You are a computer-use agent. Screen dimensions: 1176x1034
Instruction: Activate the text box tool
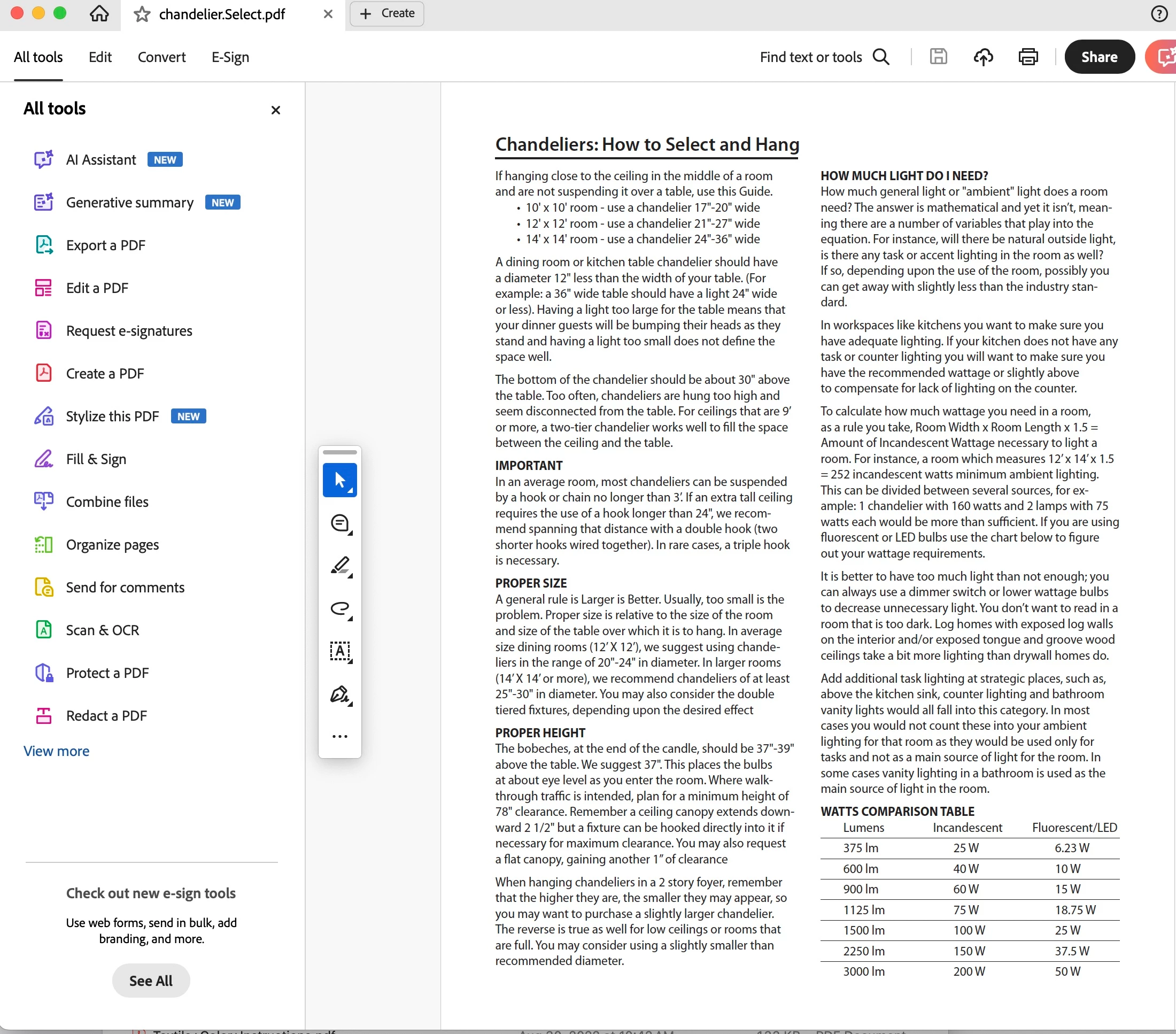click(339, 651)
